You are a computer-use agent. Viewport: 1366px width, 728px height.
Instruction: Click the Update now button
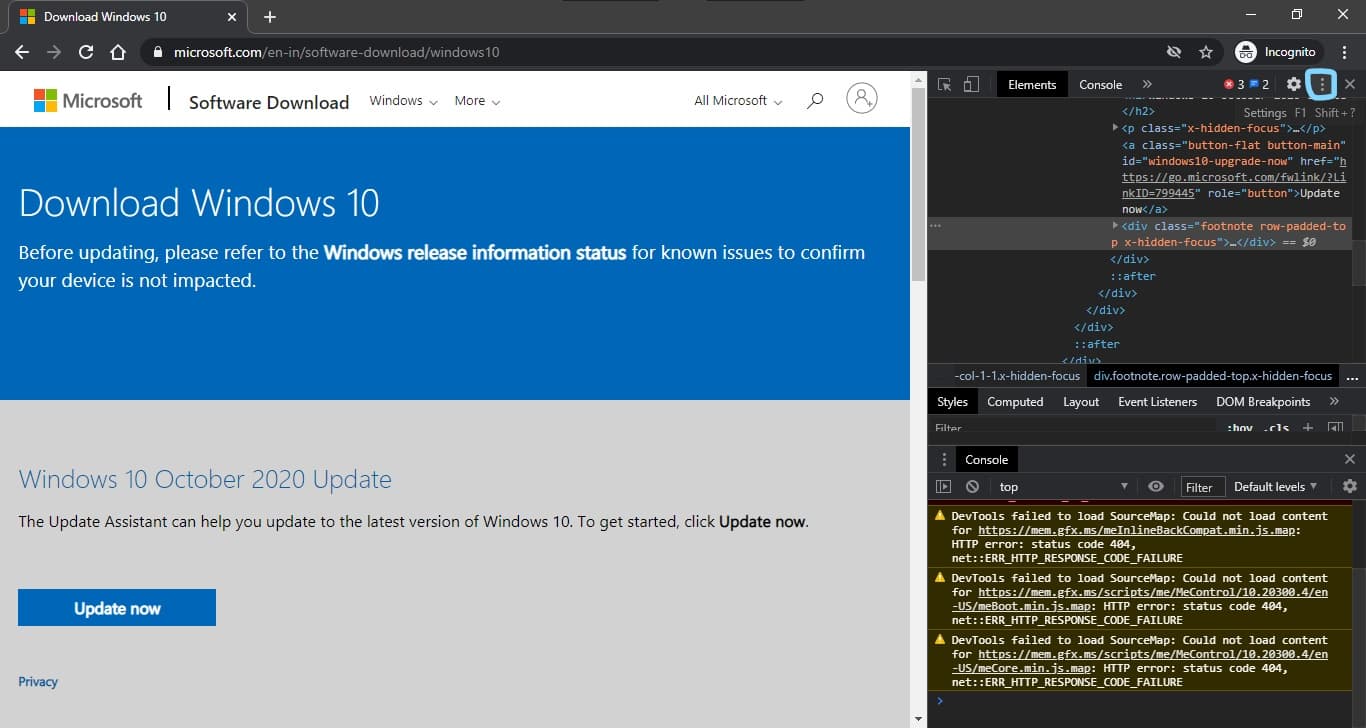click(x=117, y=608)
